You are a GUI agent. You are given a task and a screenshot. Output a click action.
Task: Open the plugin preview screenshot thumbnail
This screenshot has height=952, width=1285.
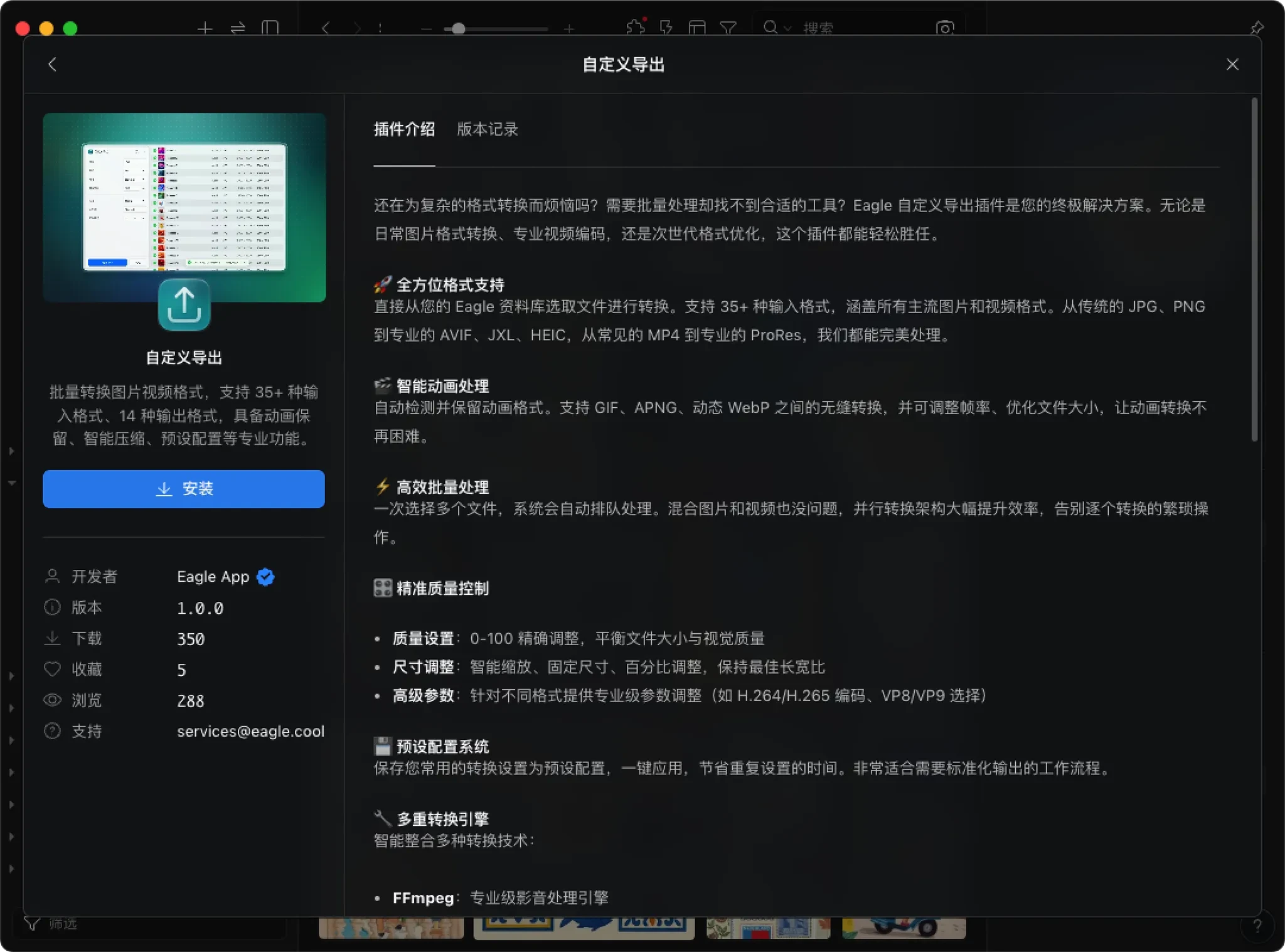click(184, 207)
